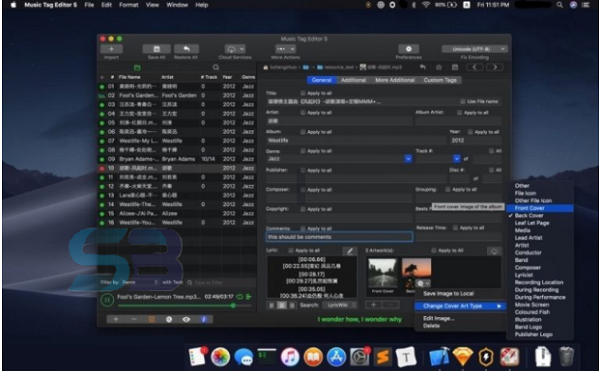Image resolution: width=600 pixels, height=371 pixels.
Task: Check Apply to all for Title
Action: [x=303, y=93]
